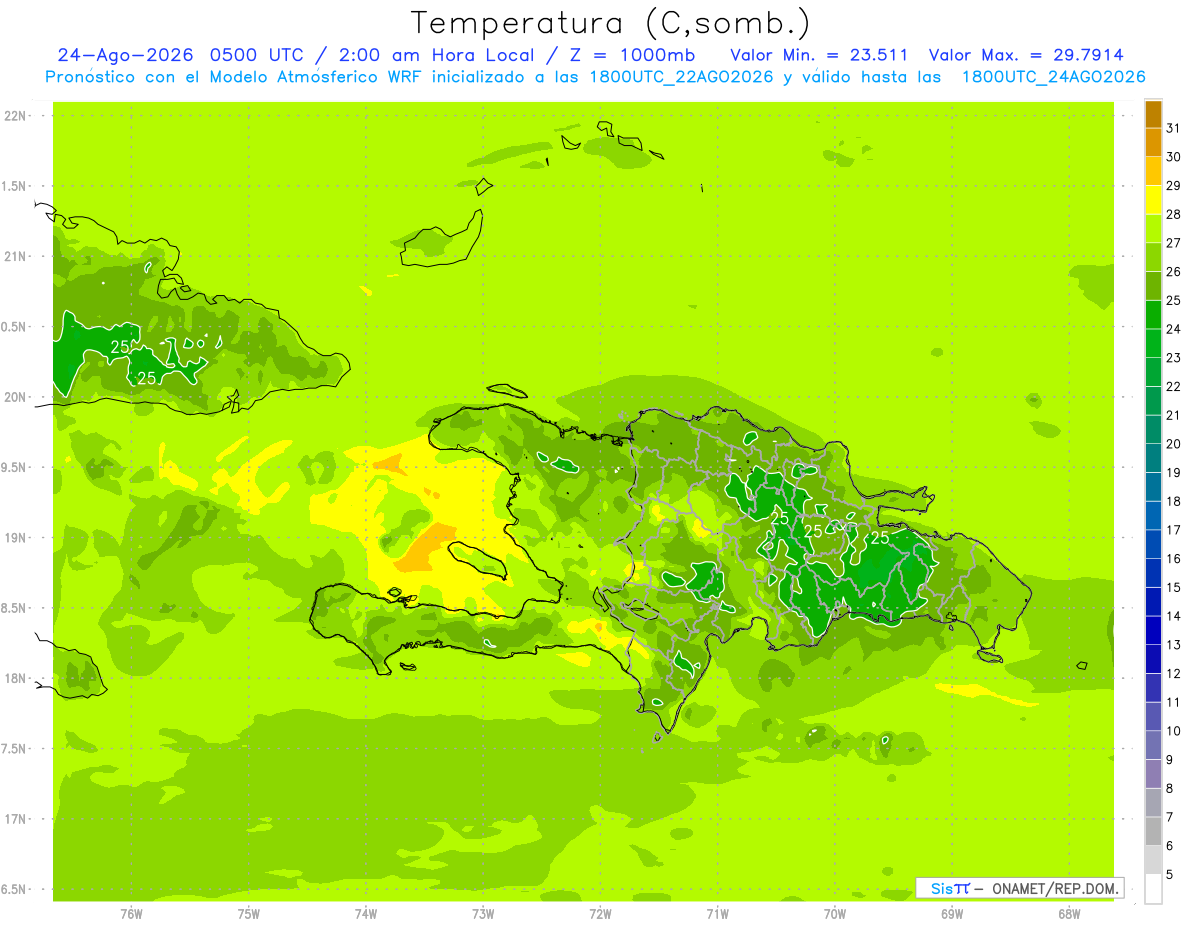Image resolution: width=1200 pixels, height=927 pixels.
Task: Click the "22N" latitude label
Action: point(15,116)
